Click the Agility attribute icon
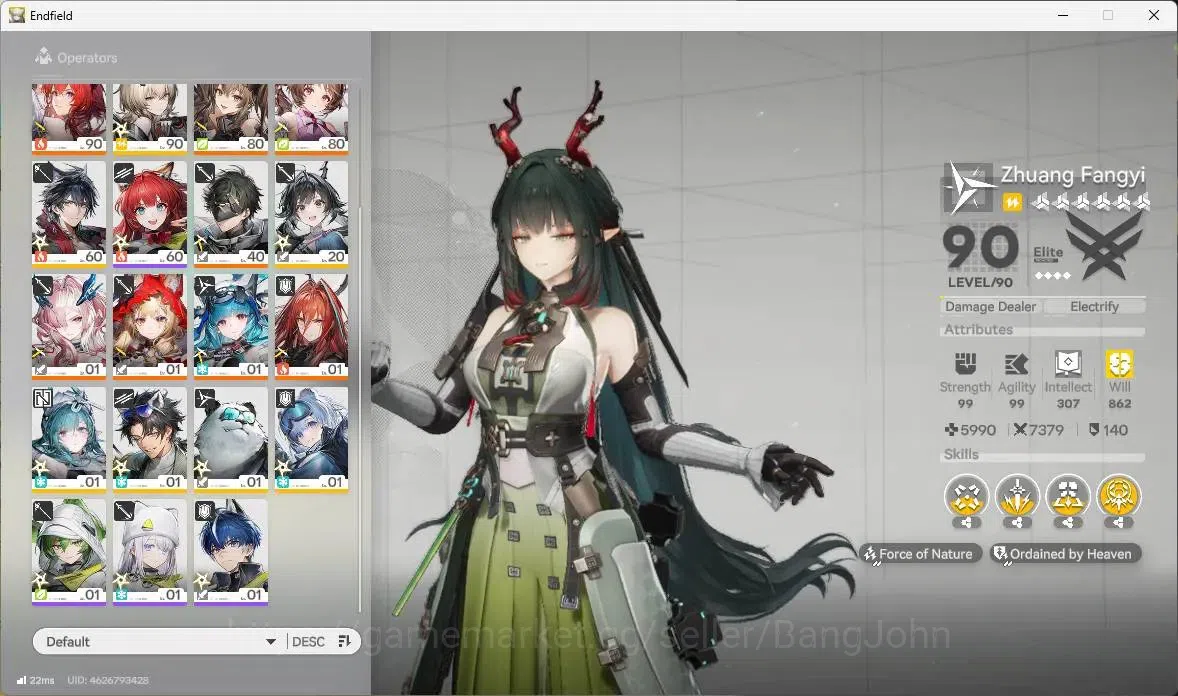The height and width of the screenshot is (696, 1178). point(1016,365)
